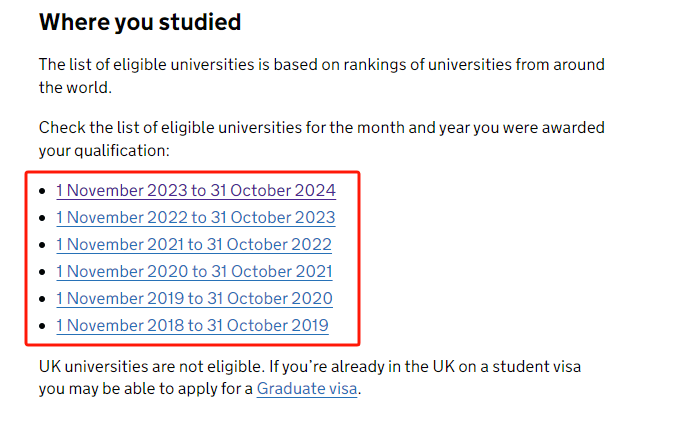Click the 'Where you studied' heading
This screenshot has height=423, width=688.
coord(140,22)
